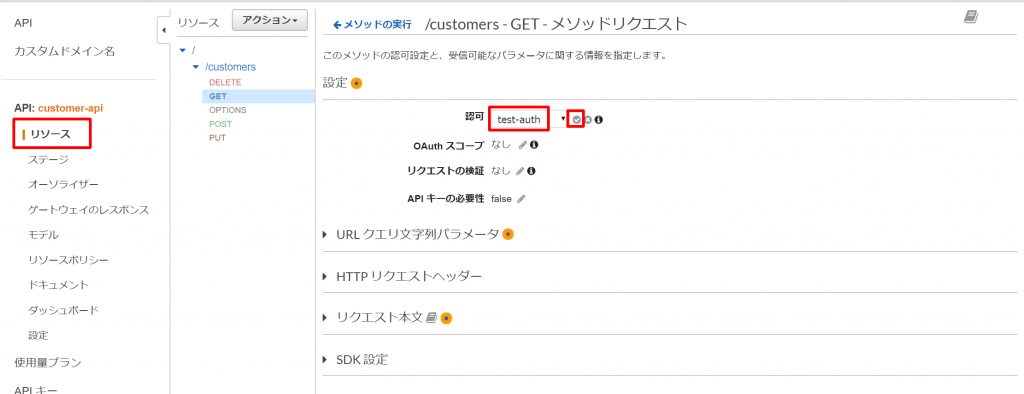1024x394 pixels.
Task: Expand HTTP リクエストヘッダー section
Action: point(325,276)
